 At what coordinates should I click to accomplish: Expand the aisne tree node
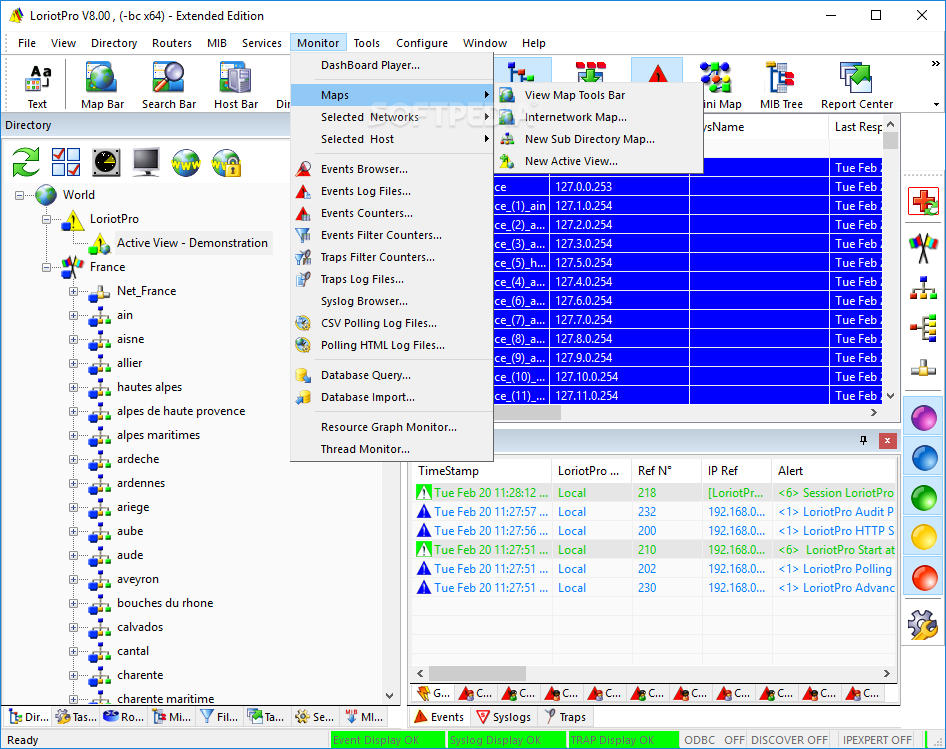click(74, 340)
